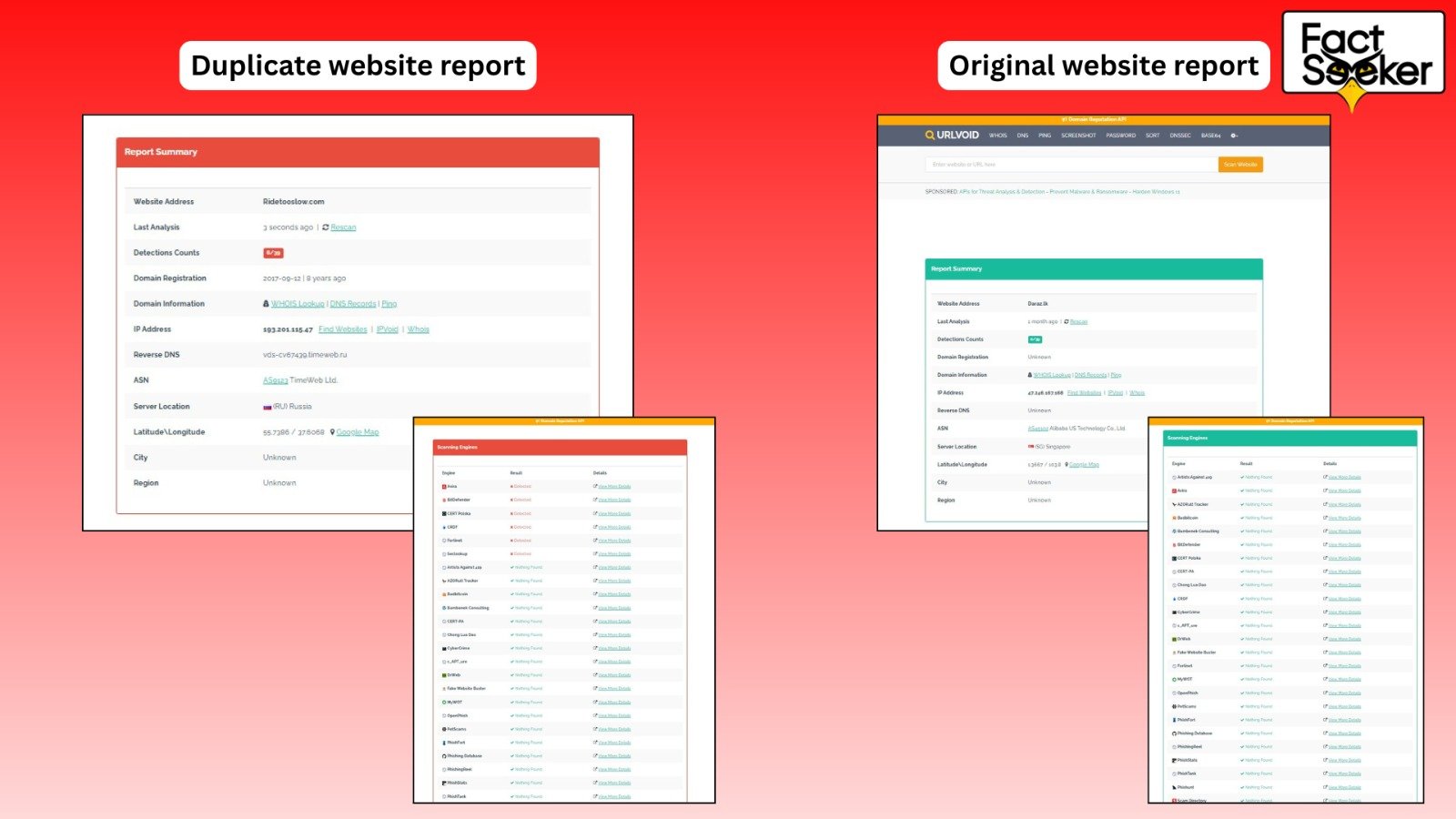Image resolution: width=1456 pixels, height=819 pixels.
Task: Open the AS9123 link in duplicate report
Action: pyautogui.click(x=276, y=380)
